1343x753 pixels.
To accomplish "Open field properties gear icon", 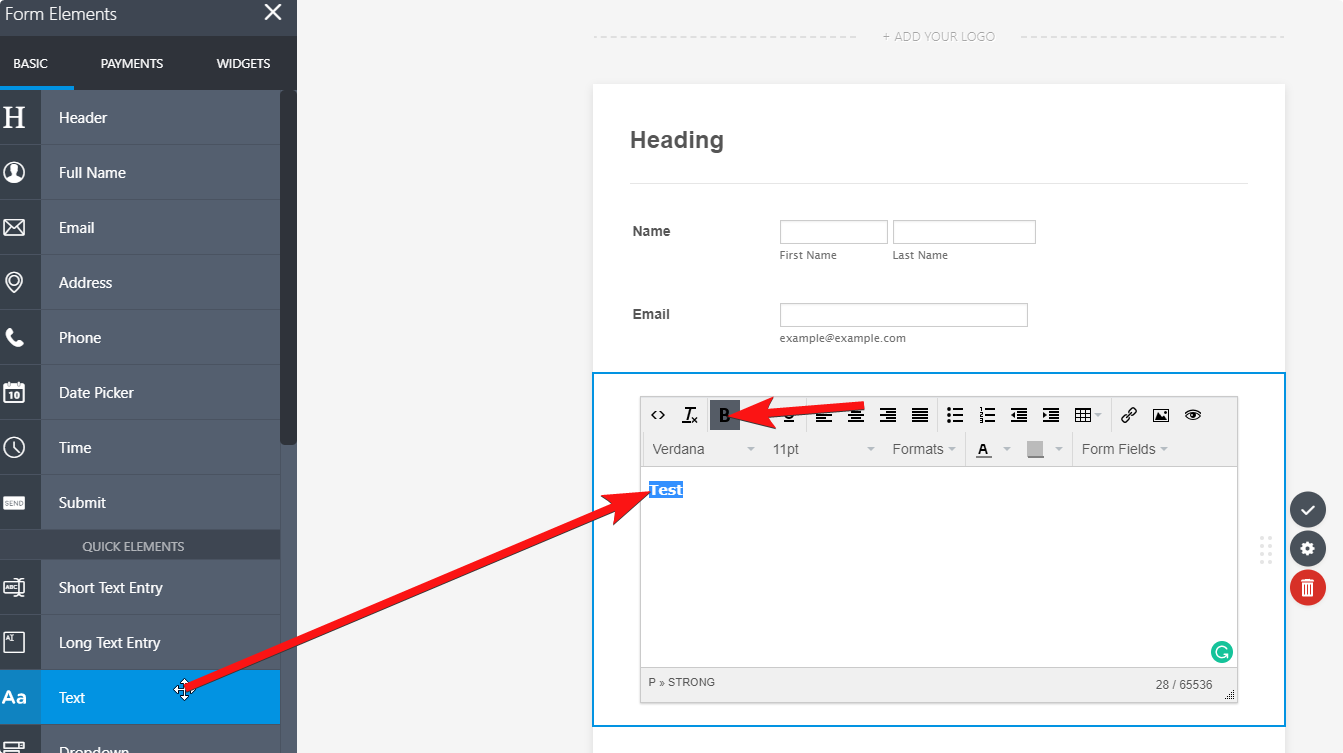I will pos(1307,549).
